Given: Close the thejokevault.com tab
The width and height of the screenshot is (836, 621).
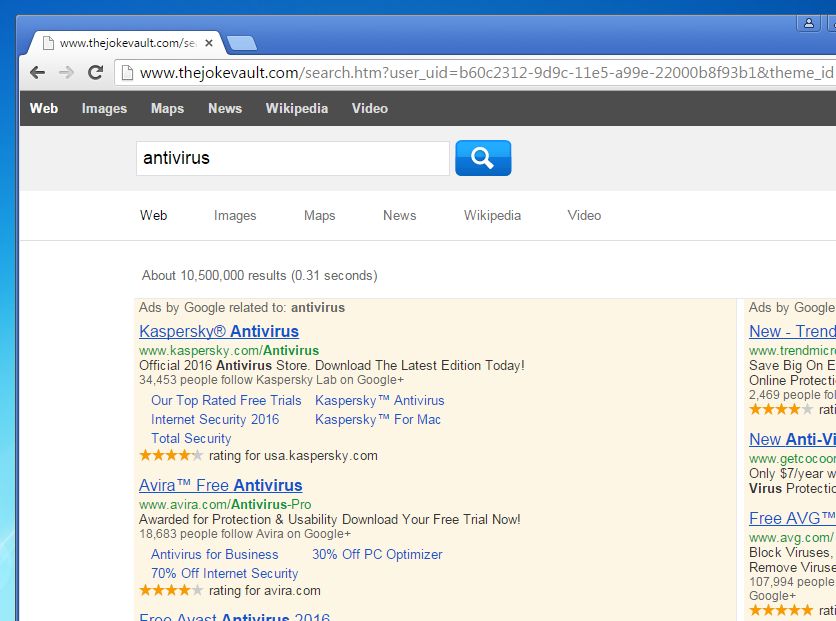Looking at the screenshot, I should [x=209, y=43].
